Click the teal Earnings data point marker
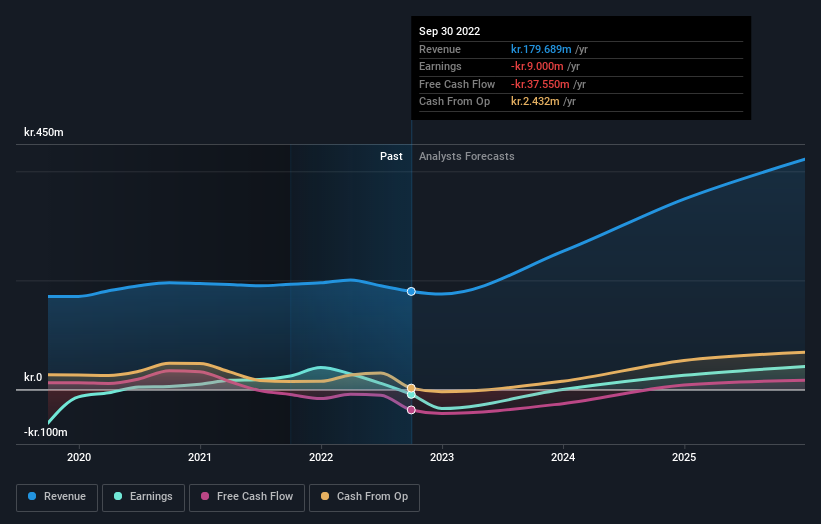The height and width of the screenshot is (524, 821). (x=412, y=395)
